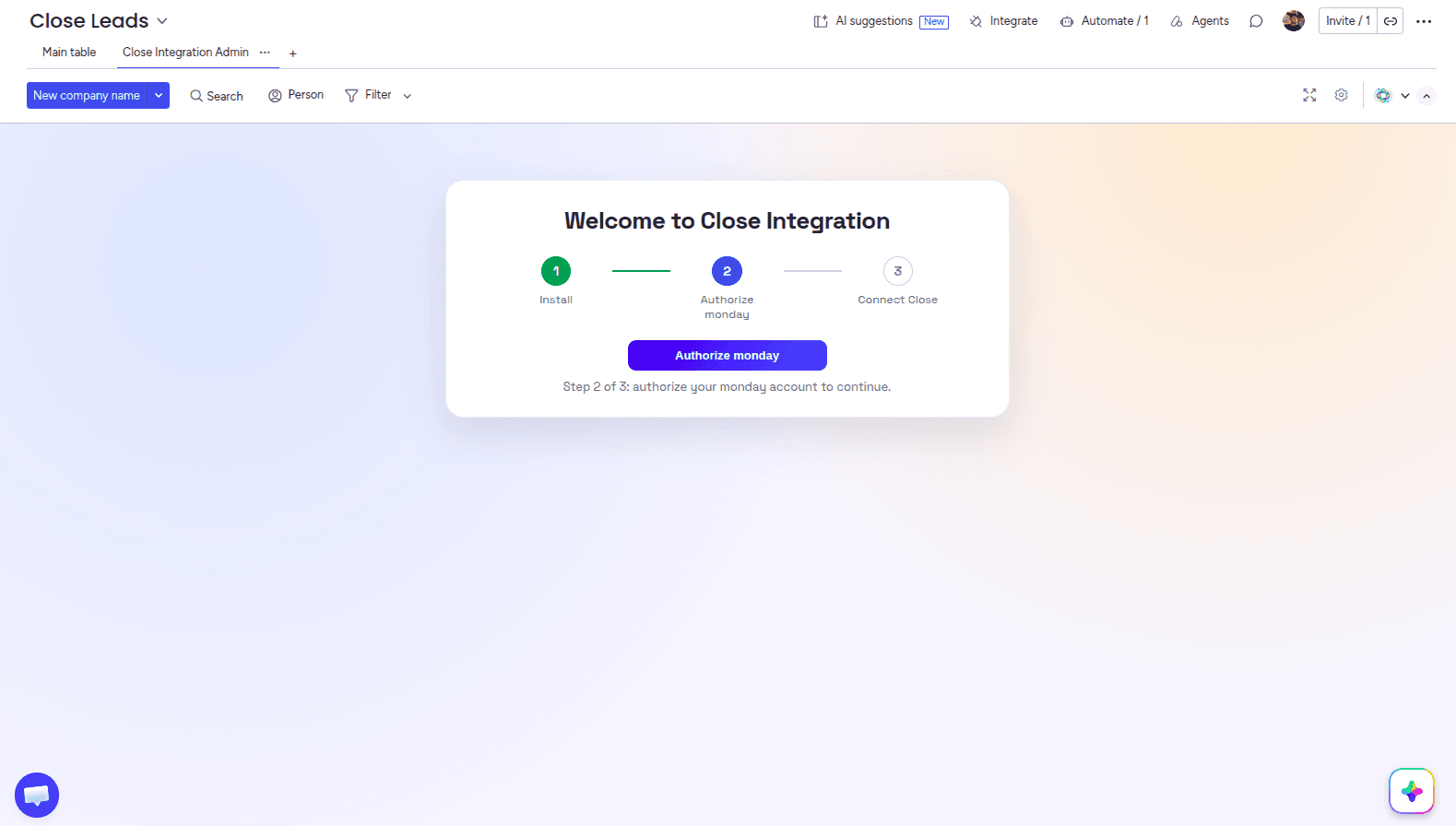Open the help chat widget

point(37,795)
